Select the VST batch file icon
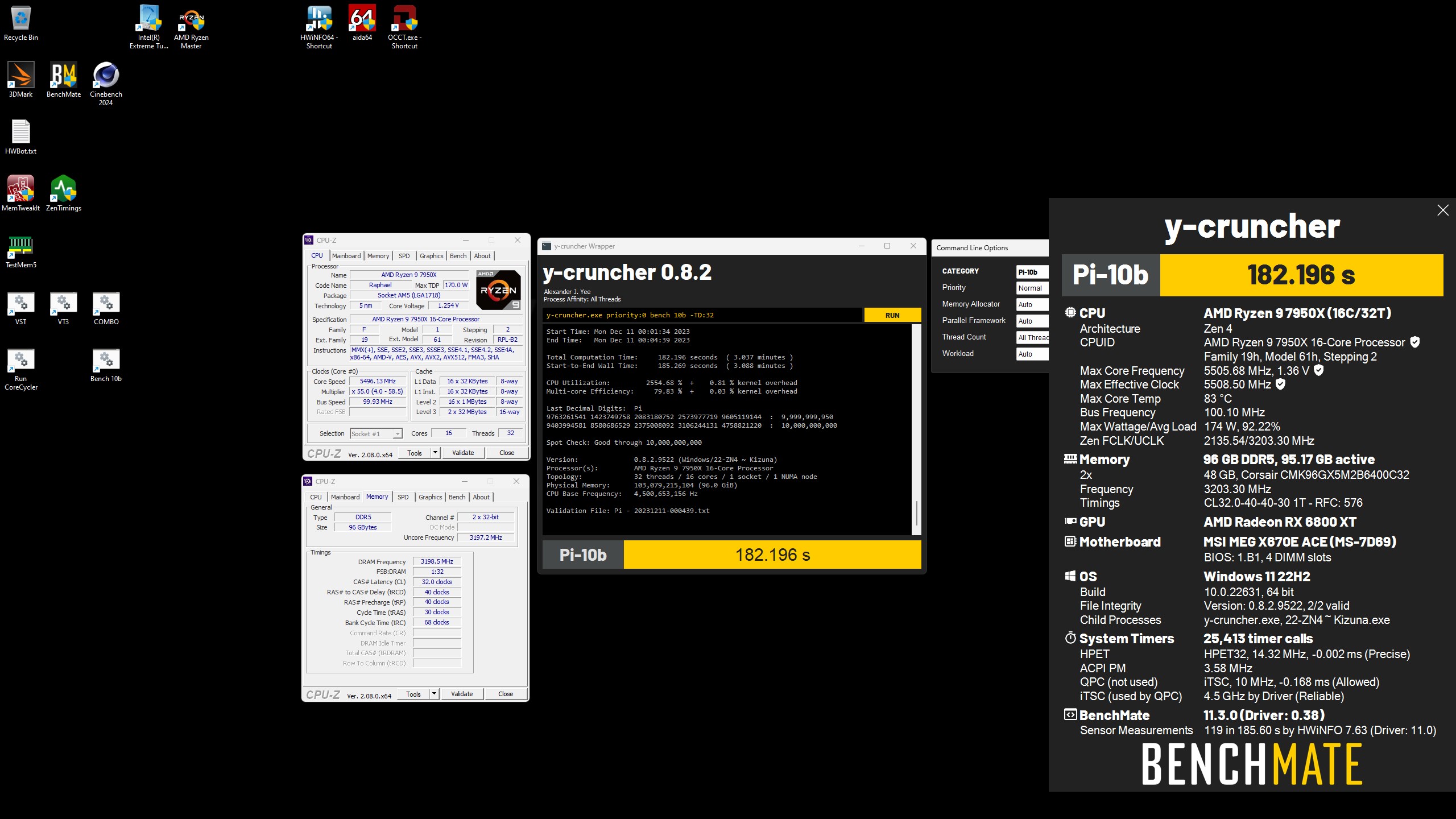Image resolution: width=1456 pixels, height=819 pixels. click(x=21, y=308)
